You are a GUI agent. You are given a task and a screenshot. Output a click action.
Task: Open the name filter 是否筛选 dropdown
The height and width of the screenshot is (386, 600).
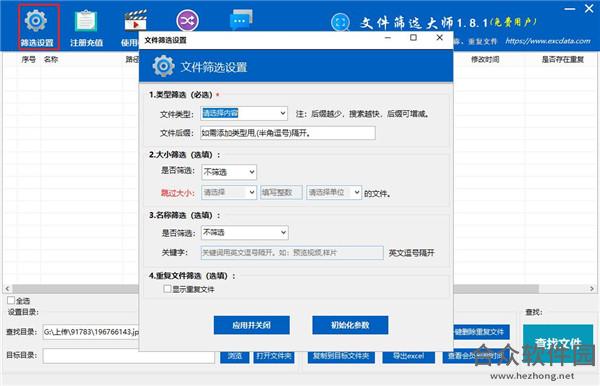[245, 232]
